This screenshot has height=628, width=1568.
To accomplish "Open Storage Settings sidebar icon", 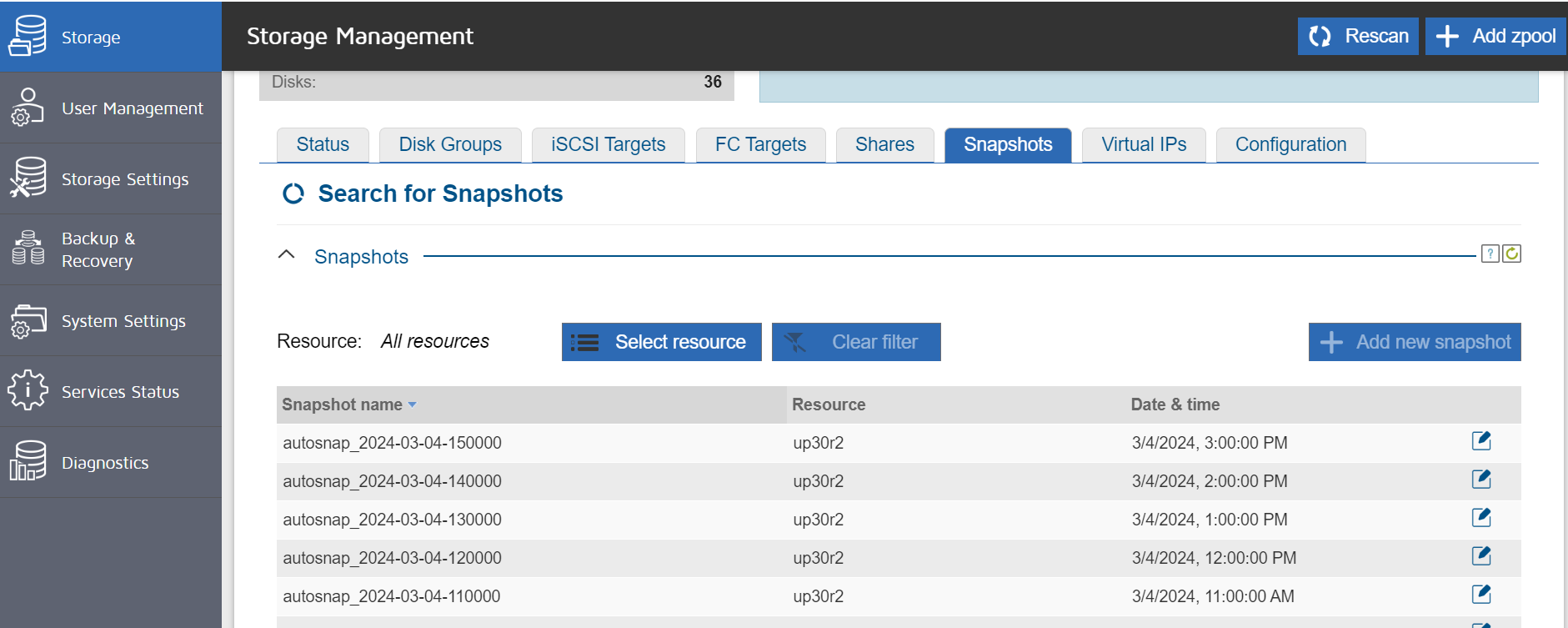I will (x=27, y=178).
